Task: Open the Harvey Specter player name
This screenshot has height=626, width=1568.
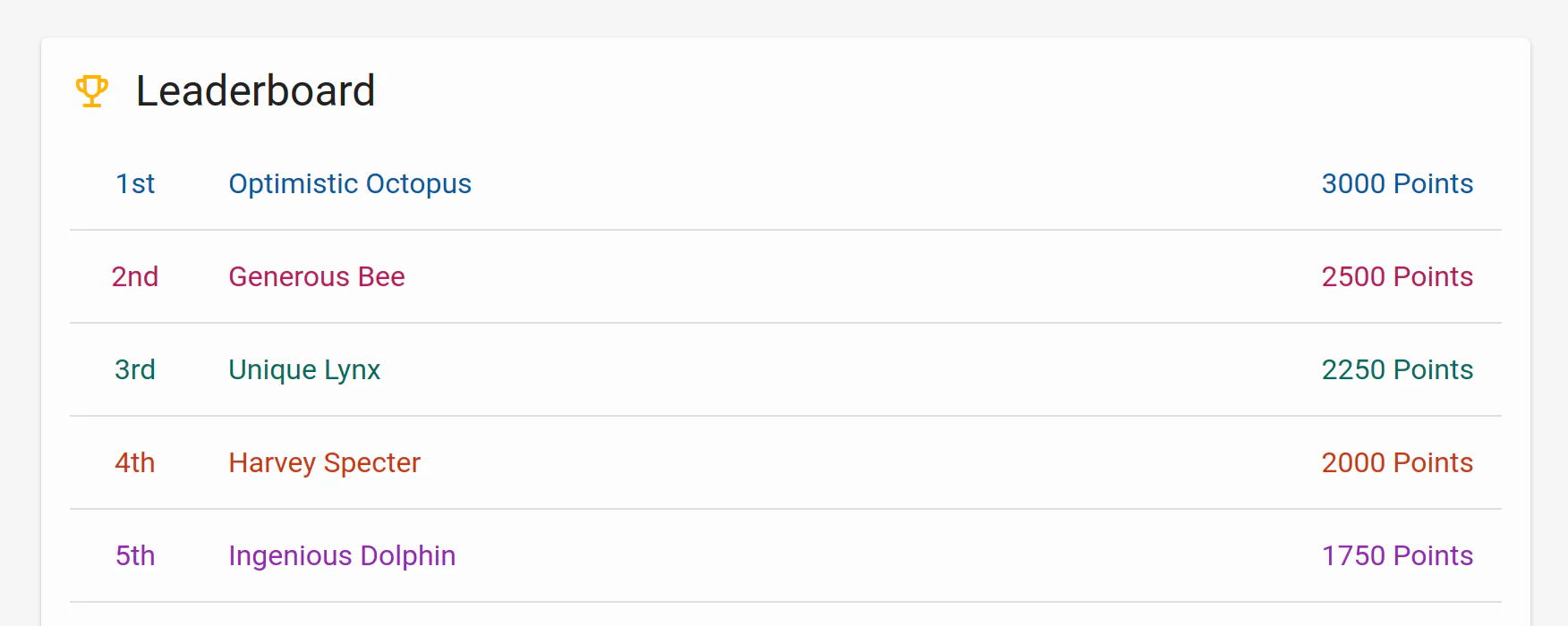Action: 324,462
